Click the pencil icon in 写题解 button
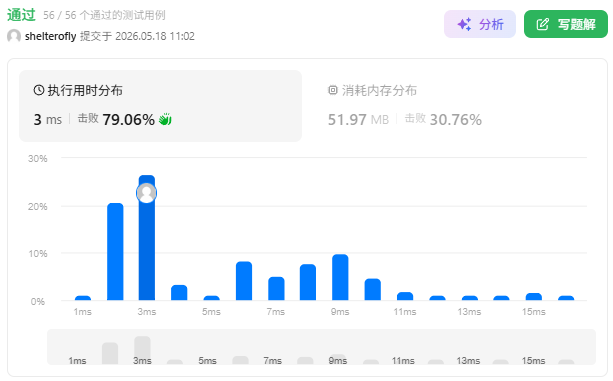 [x=543, y=24]
